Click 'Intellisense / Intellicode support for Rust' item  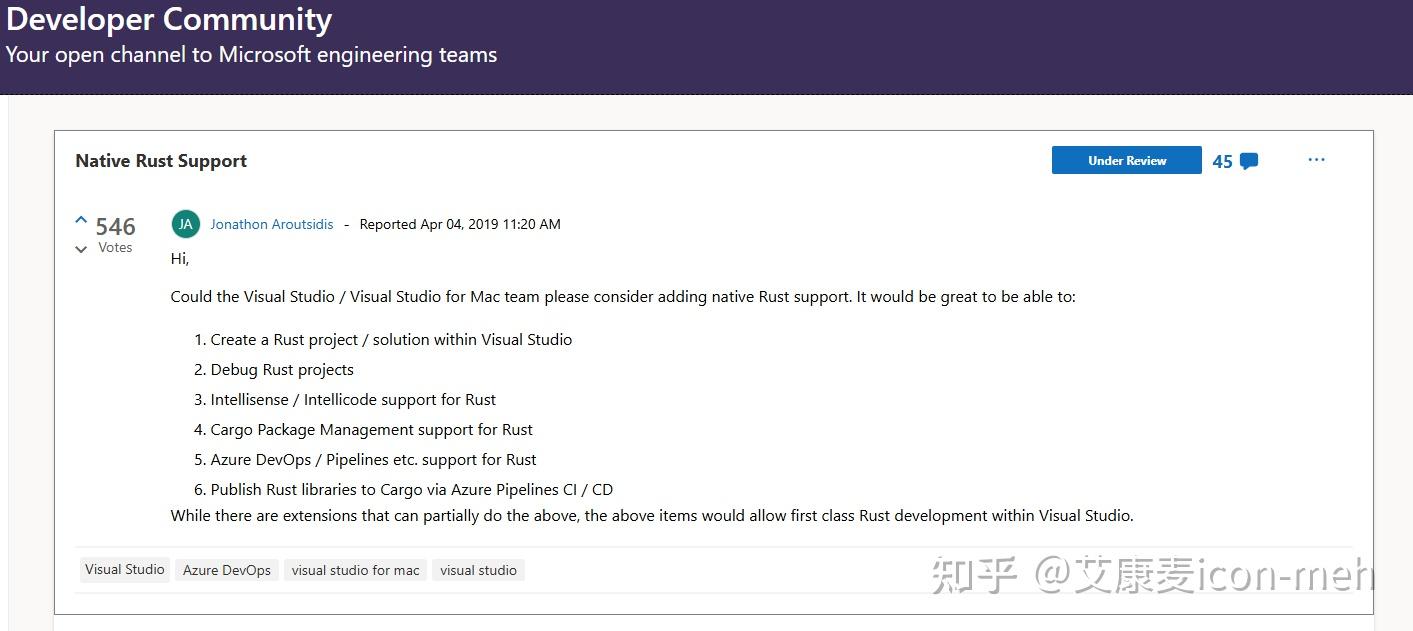pos(353,399)
